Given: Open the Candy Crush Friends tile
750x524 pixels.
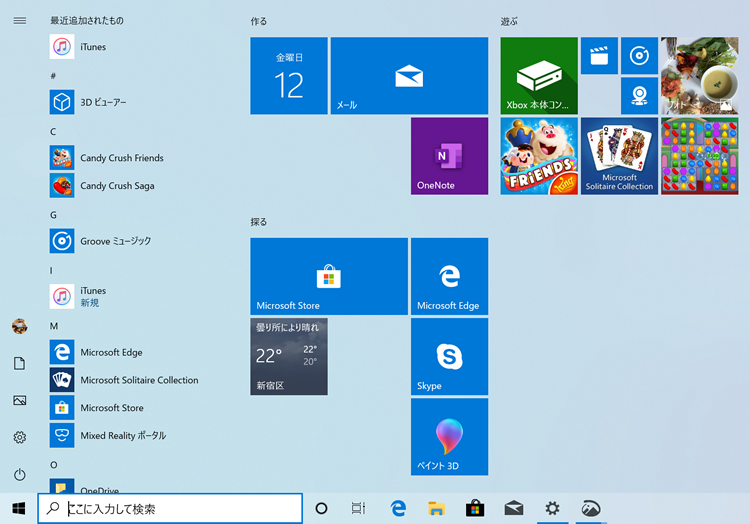Looking at the screenshot, I should point(539,156).
